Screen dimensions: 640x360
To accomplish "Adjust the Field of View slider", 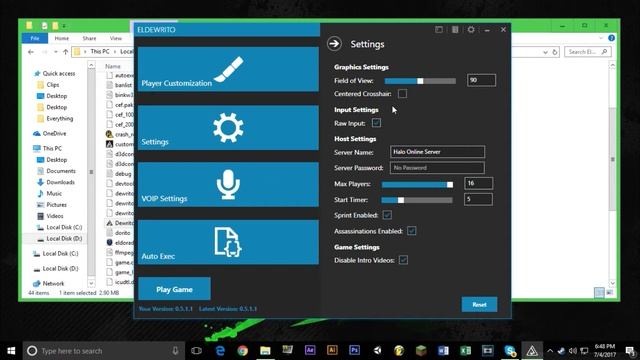I will point(420,81).
